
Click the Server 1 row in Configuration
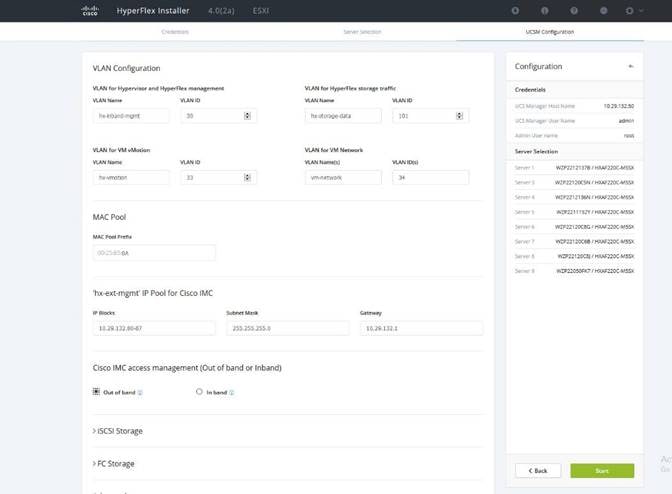tap(574, 168)
